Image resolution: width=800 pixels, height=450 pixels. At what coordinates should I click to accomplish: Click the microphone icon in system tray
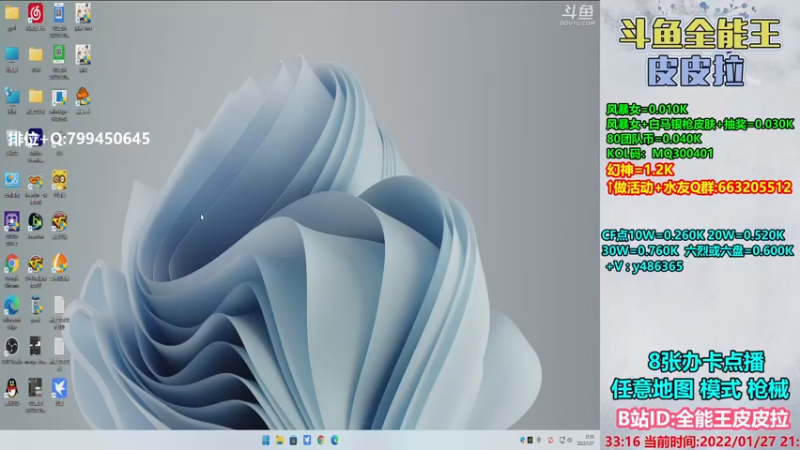coord(539,440)
